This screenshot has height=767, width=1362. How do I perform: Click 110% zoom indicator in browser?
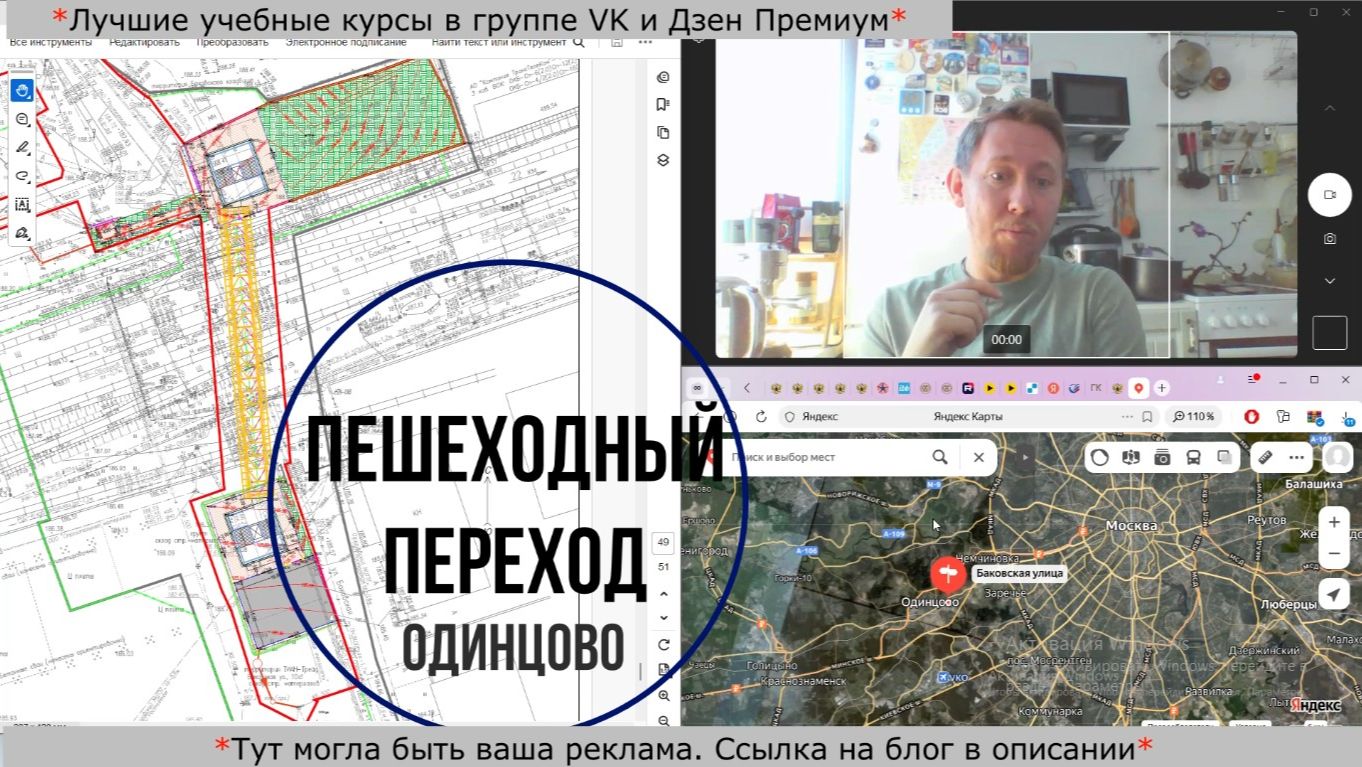click(x=1194, y=416)
